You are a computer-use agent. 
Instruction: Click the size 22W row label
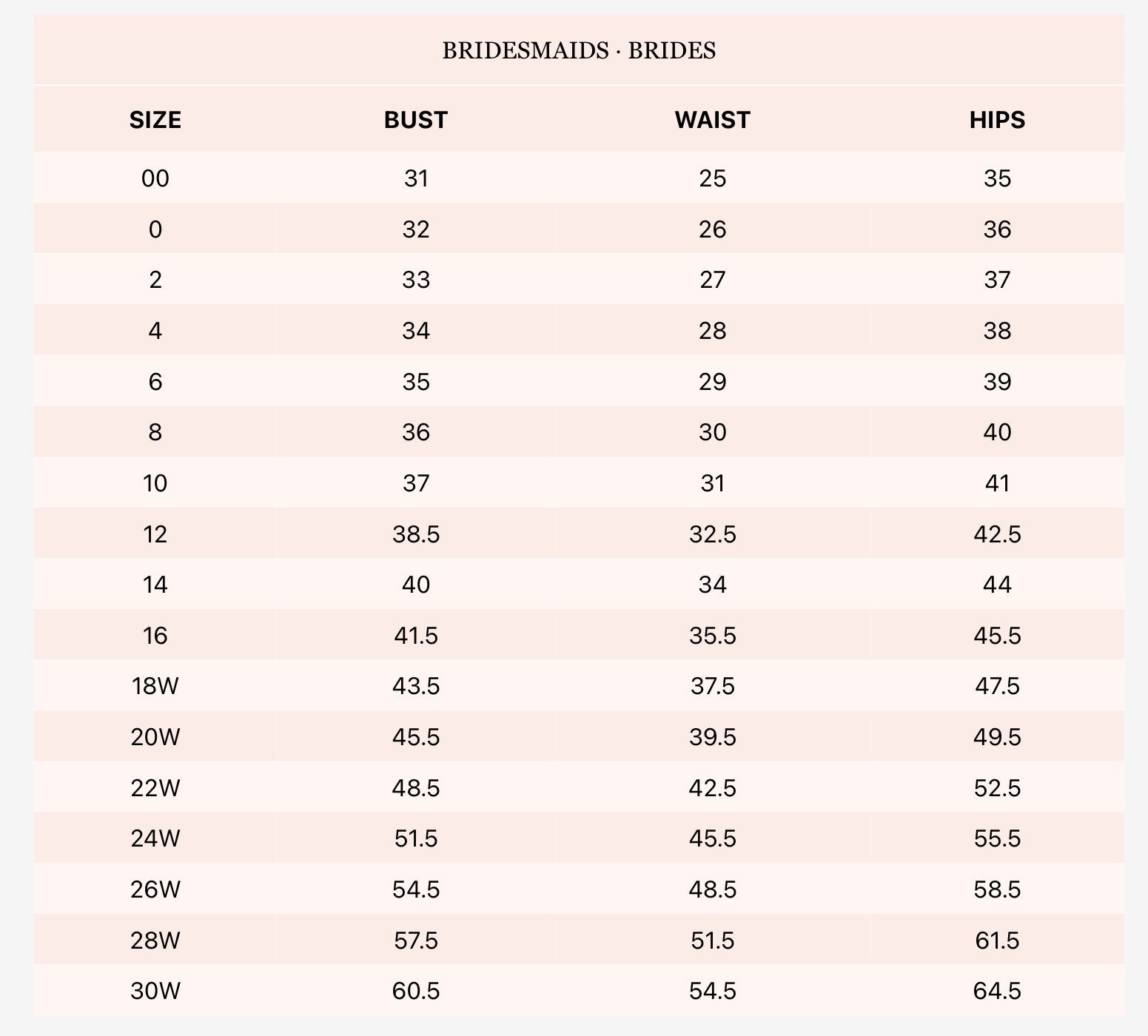tap(155, 788)
